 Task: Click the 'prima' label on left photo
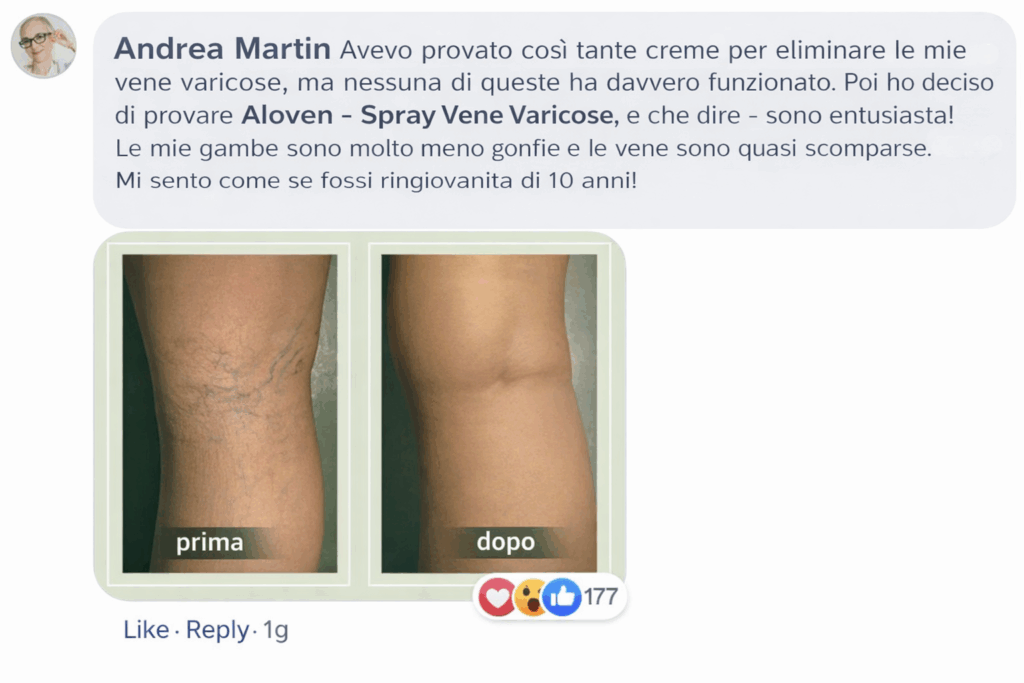(209, 542)
